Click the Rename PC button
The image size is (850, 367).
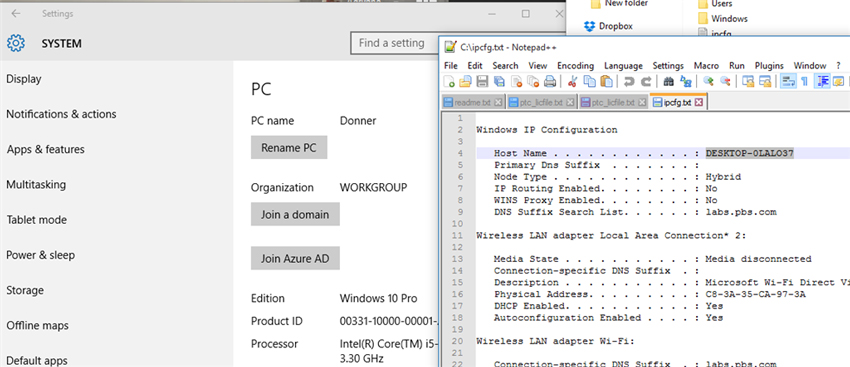(x=289, y=147)
